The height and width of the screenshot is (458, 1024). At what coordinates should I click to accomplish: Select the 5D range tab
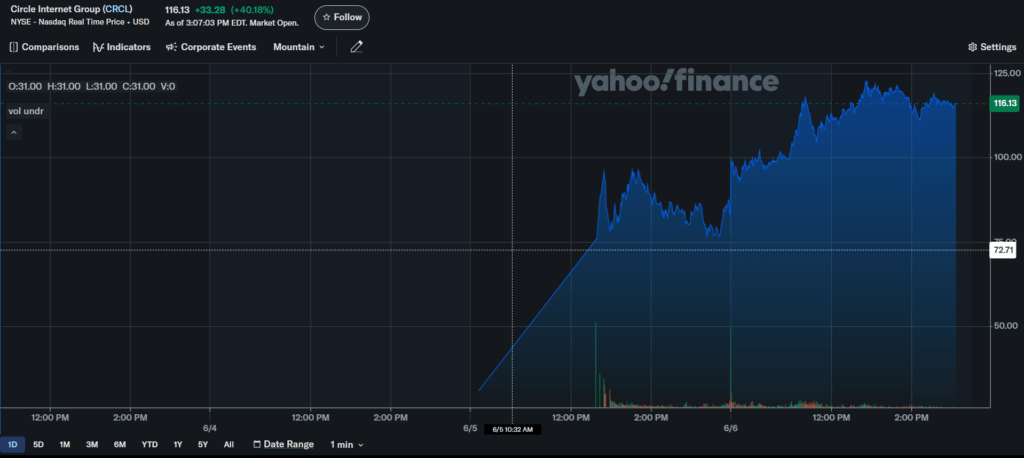[39, 444]
